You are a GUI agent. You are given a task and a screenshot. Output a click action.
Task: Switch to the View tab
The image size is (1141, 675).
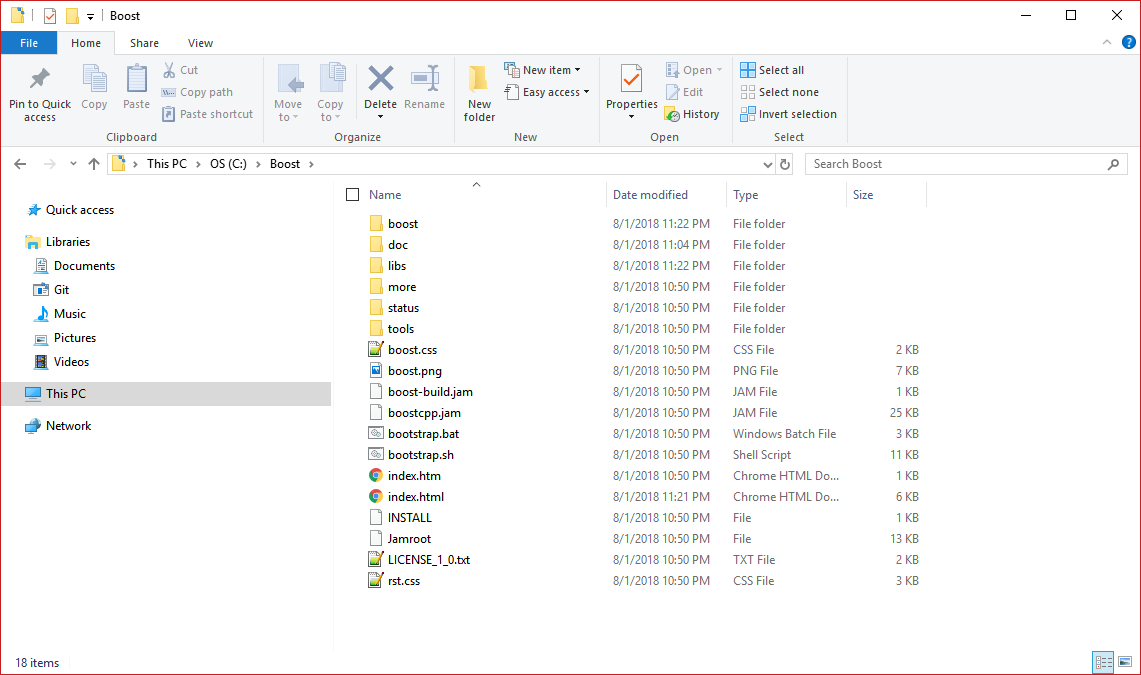pyautogui.click(x=200, y=43)
